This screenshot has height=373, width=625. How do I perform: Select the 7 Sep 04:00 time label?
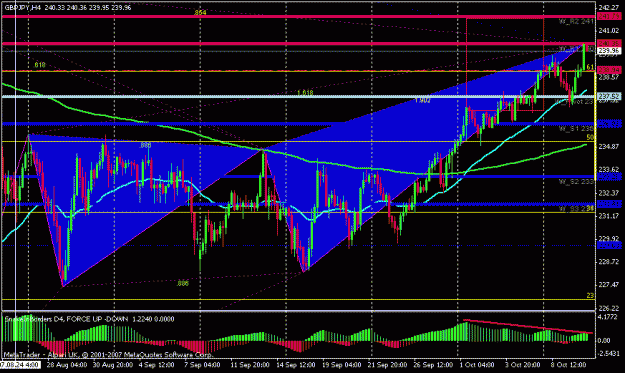(202, 365)
